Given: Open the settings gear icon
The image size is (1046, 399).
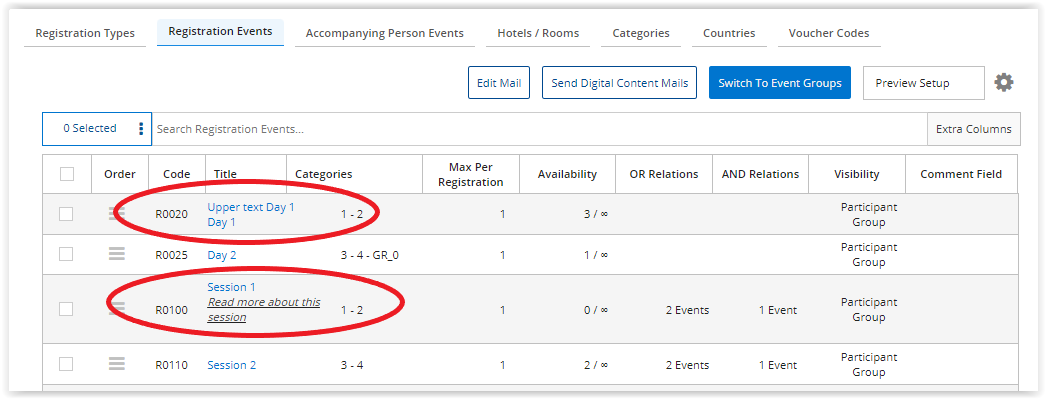Looking at the screenshot, I should point(1003,83).
